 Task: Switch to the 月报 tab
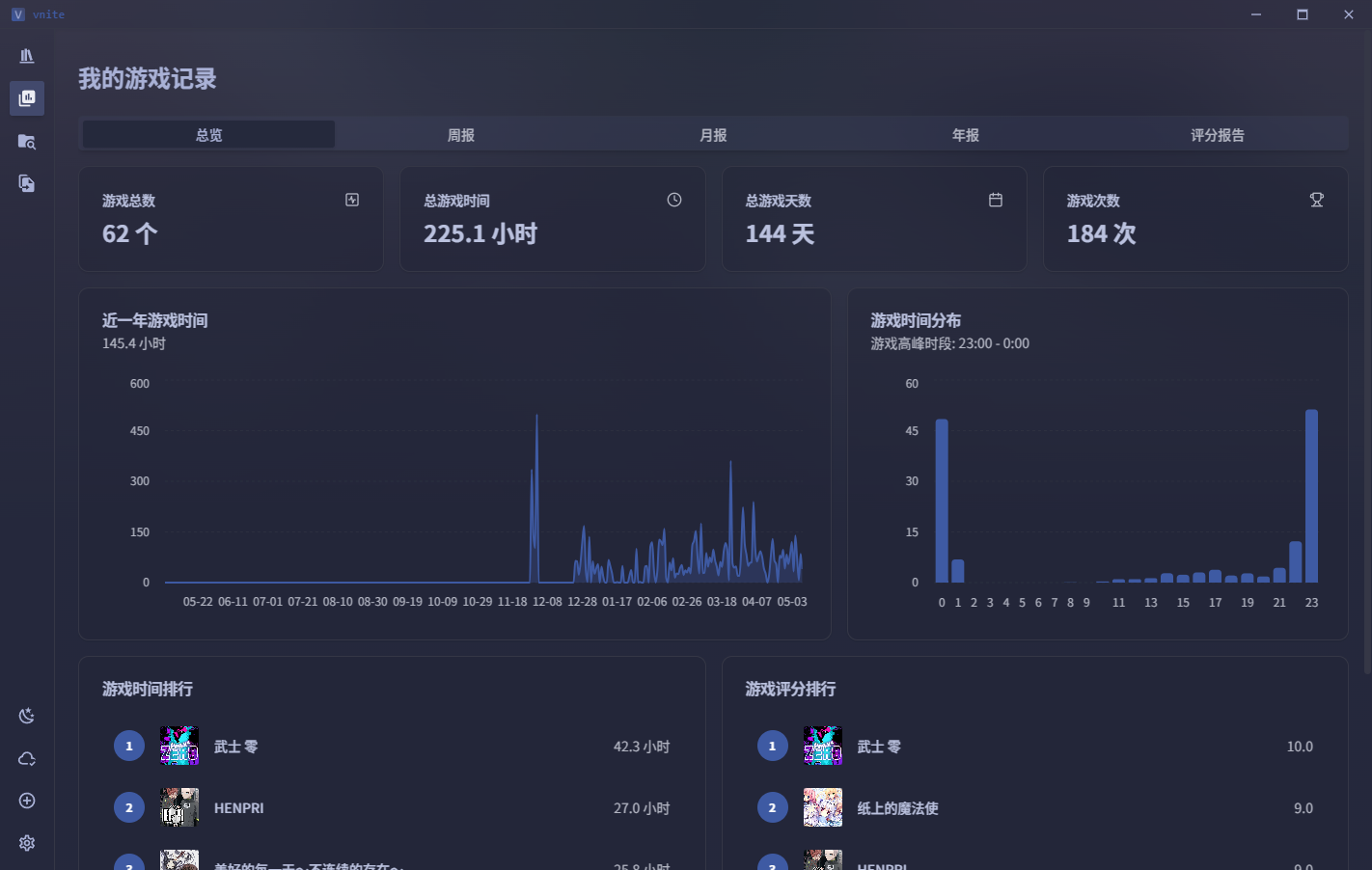713,135
